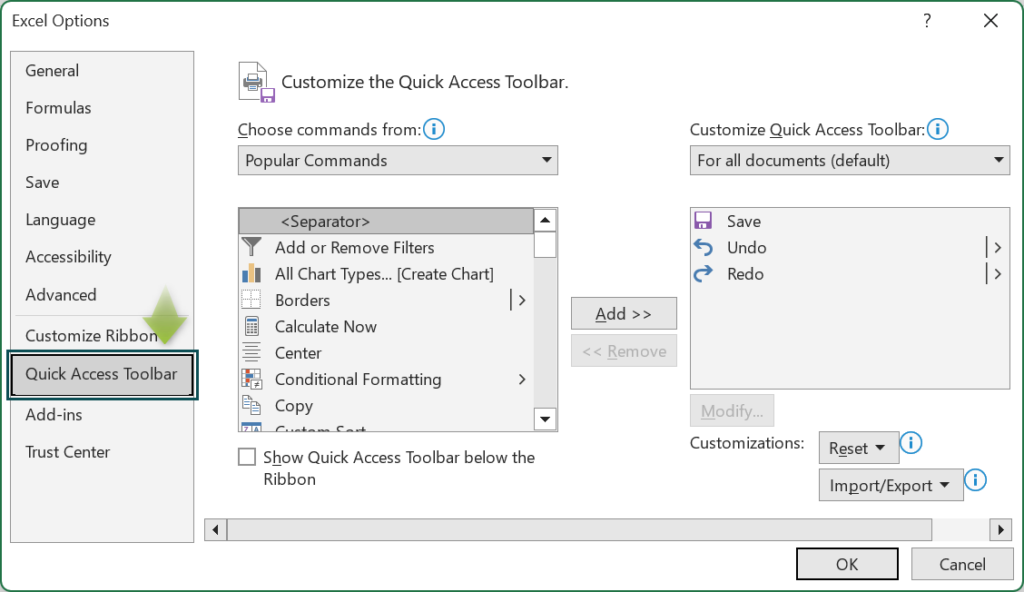Click the command list vertical scroll thumb
The width and height of the screenshot is (1024, 592).
[x=545, y=245]
